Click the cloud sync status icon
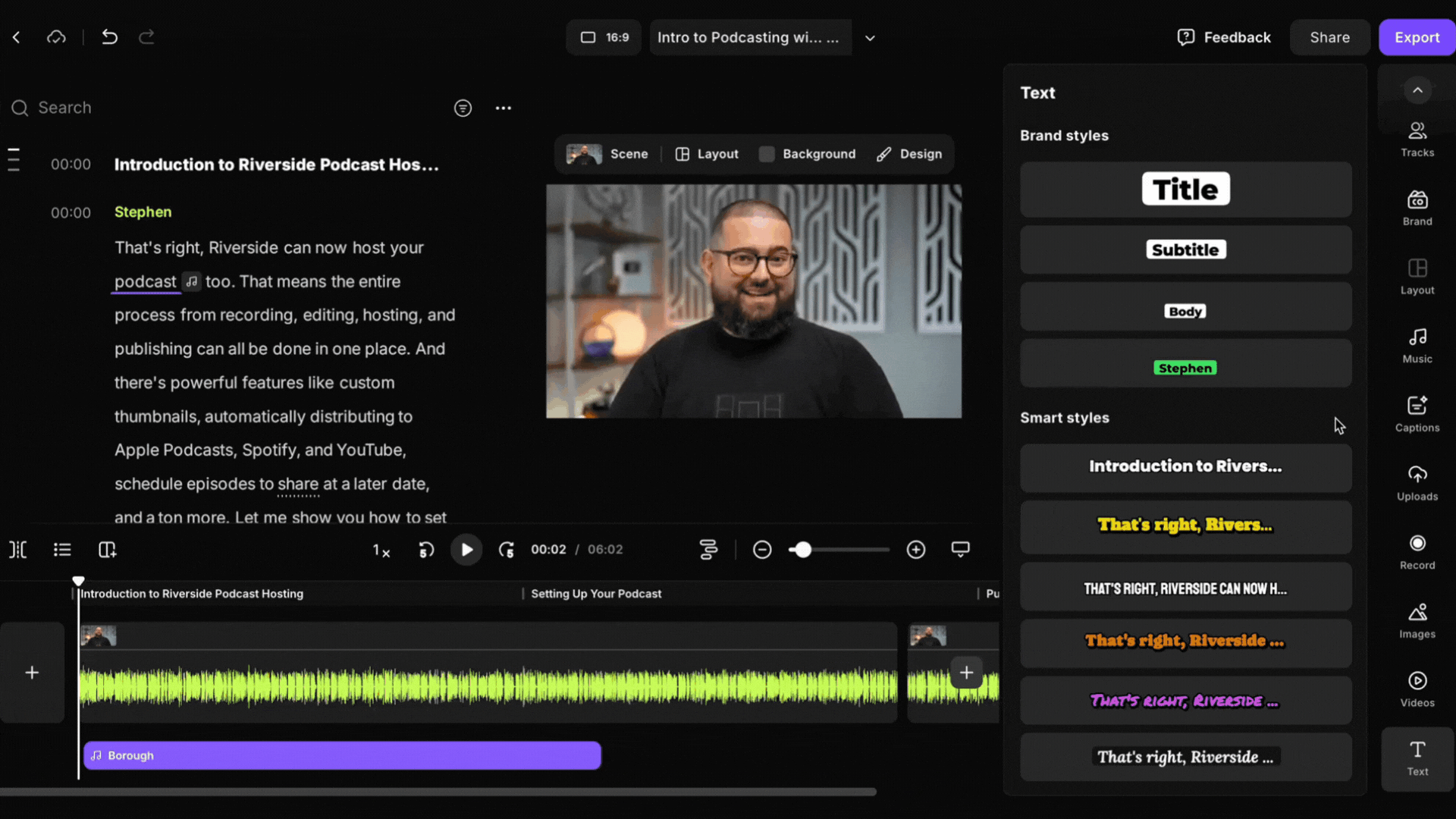 point(56,37)
